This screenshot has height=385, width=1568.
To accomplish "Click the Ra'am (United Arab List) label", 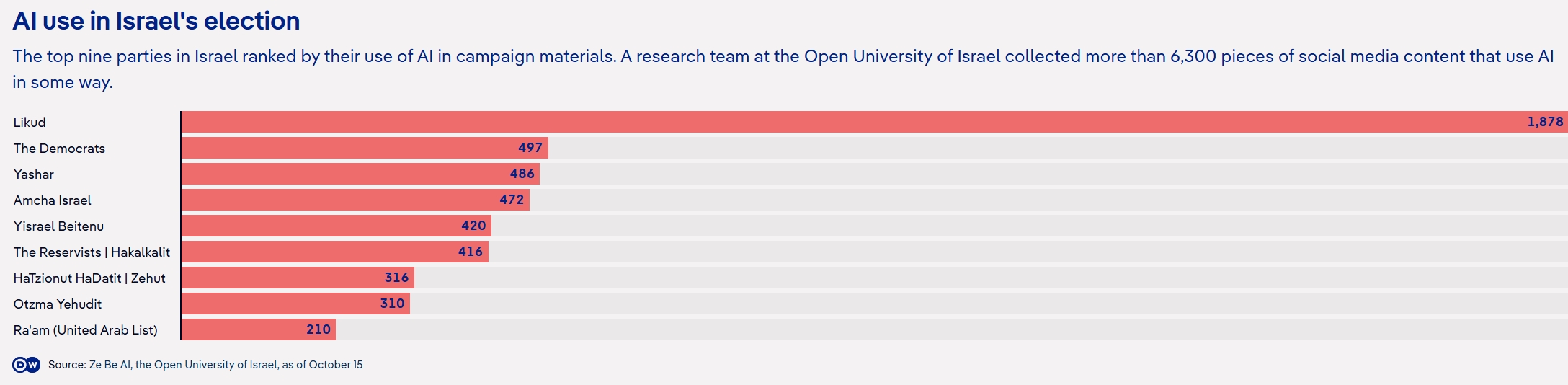I will (x=86, y=330).
